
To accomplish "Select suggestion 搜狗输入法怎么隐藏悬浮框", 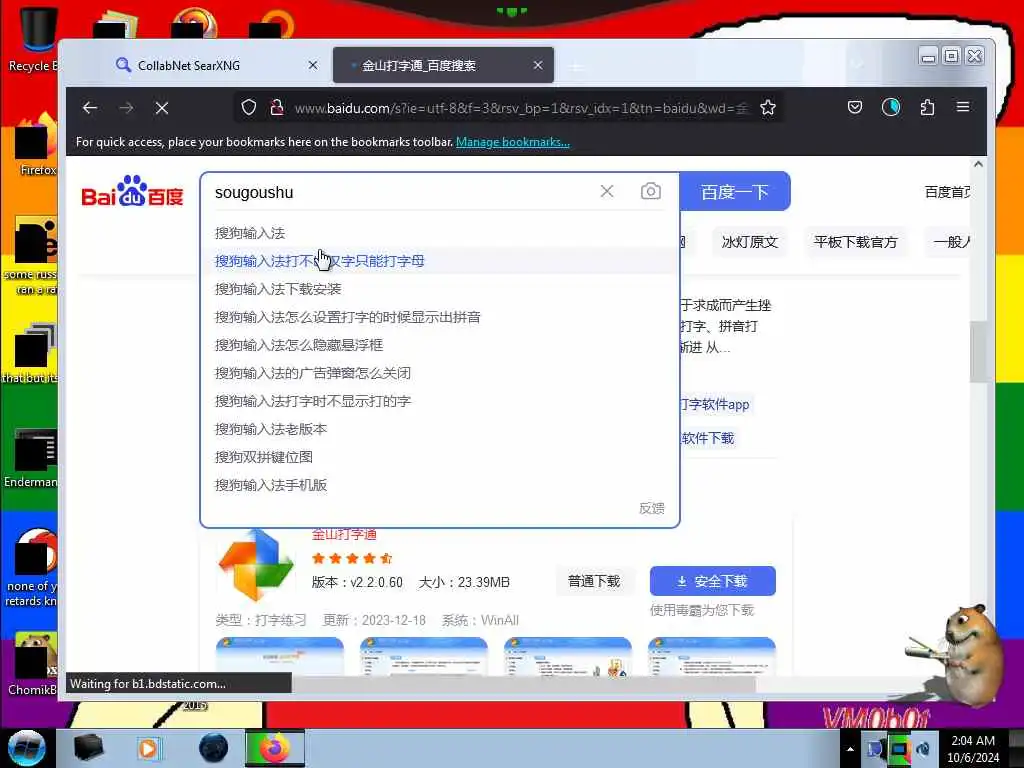I will coord(439,345).
